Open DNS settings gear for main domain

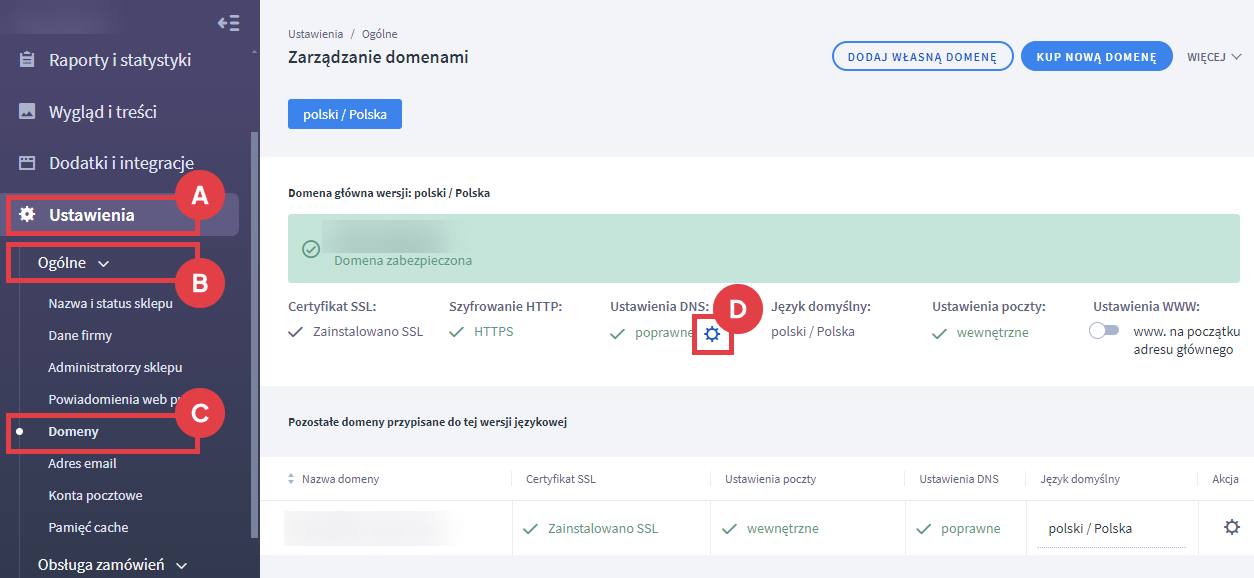[x=712, y=334]
